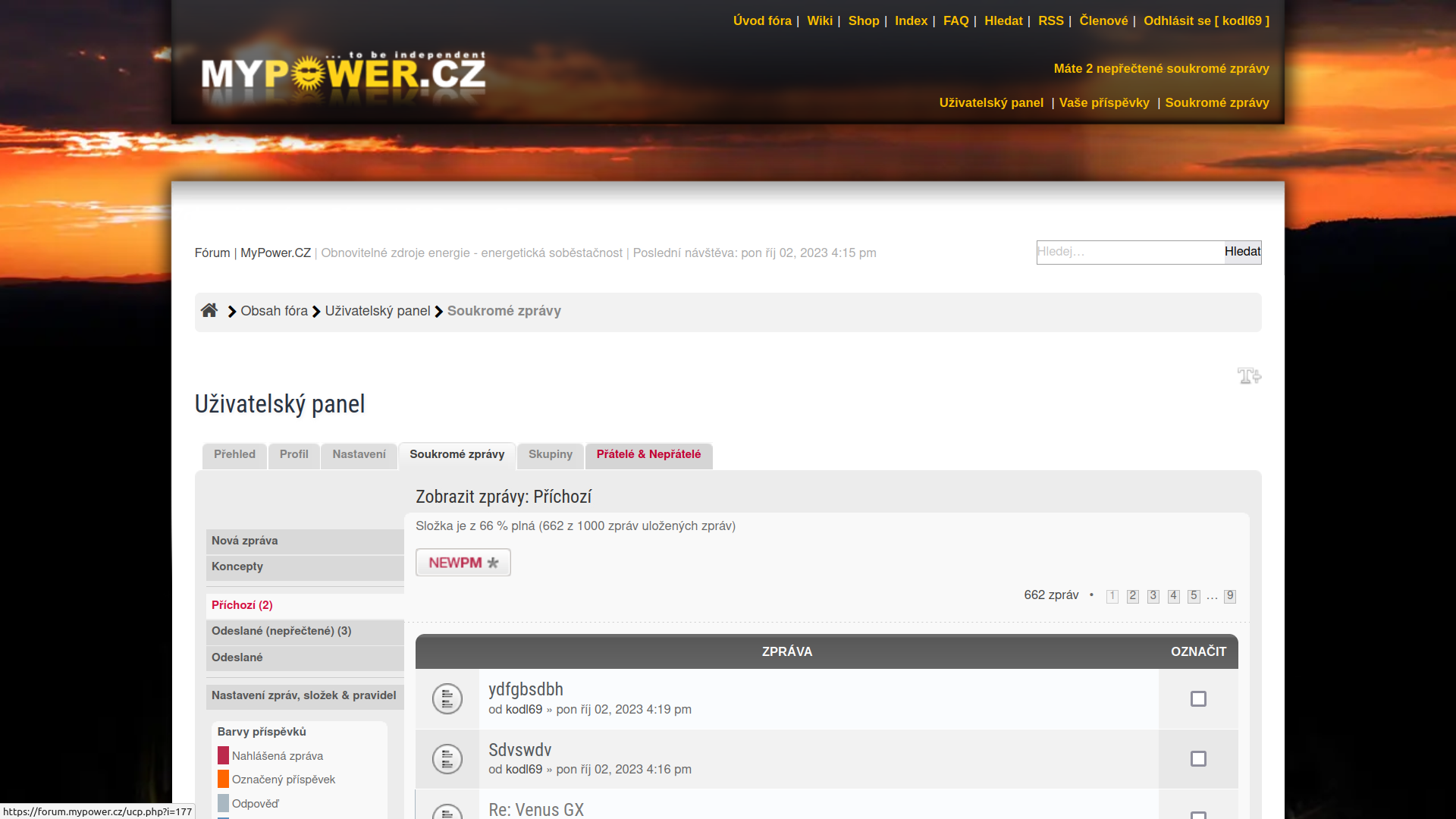The width and height of the screenshot is (1456, 819).
Task: Click the NEWPM new message button
Action: point(463,563)
